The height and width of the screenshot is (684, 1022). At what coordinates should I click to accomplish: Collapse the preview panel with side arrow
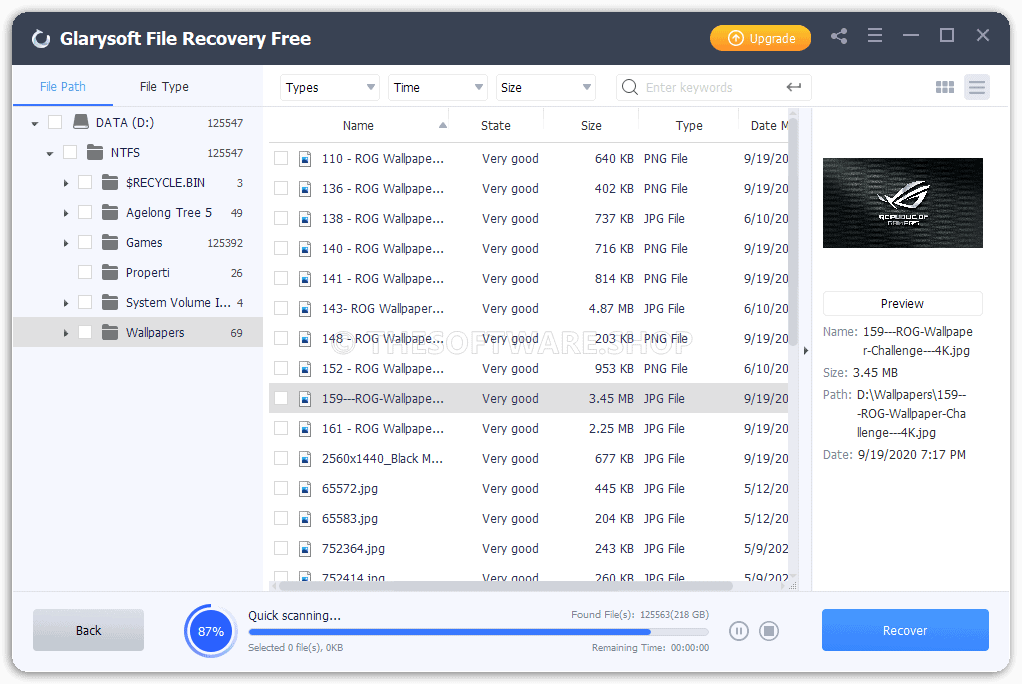806,350
